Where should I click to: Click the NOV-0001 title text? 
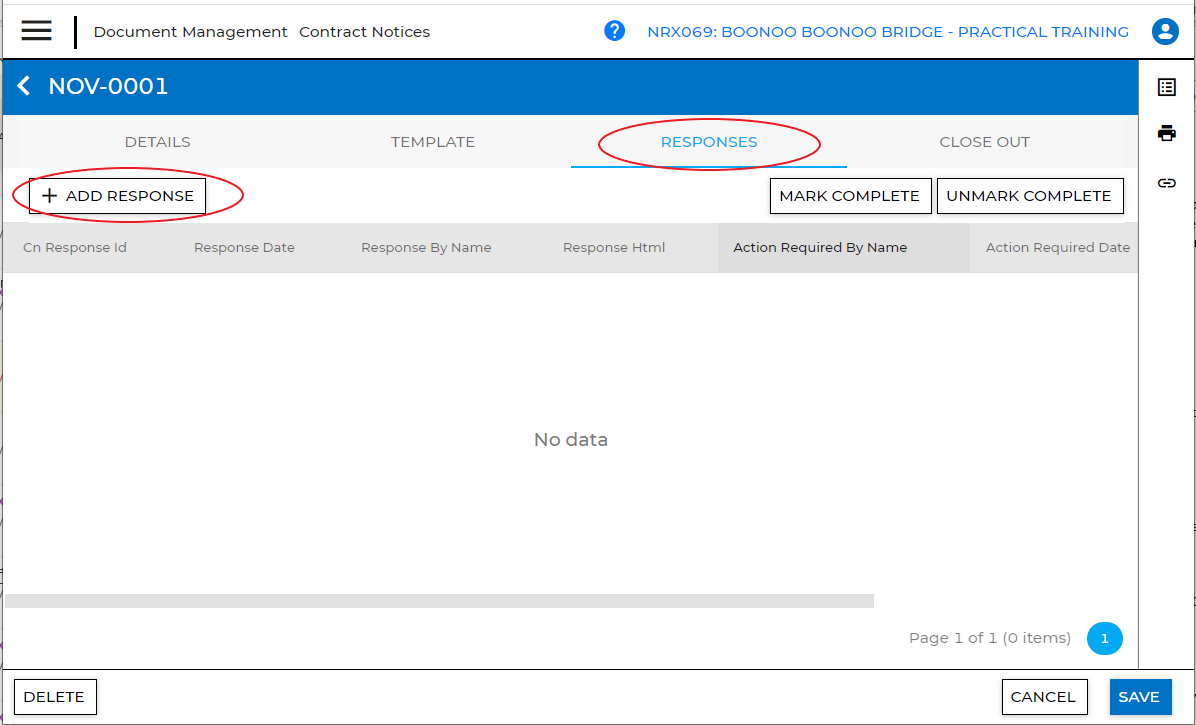[x=108, y=86]
